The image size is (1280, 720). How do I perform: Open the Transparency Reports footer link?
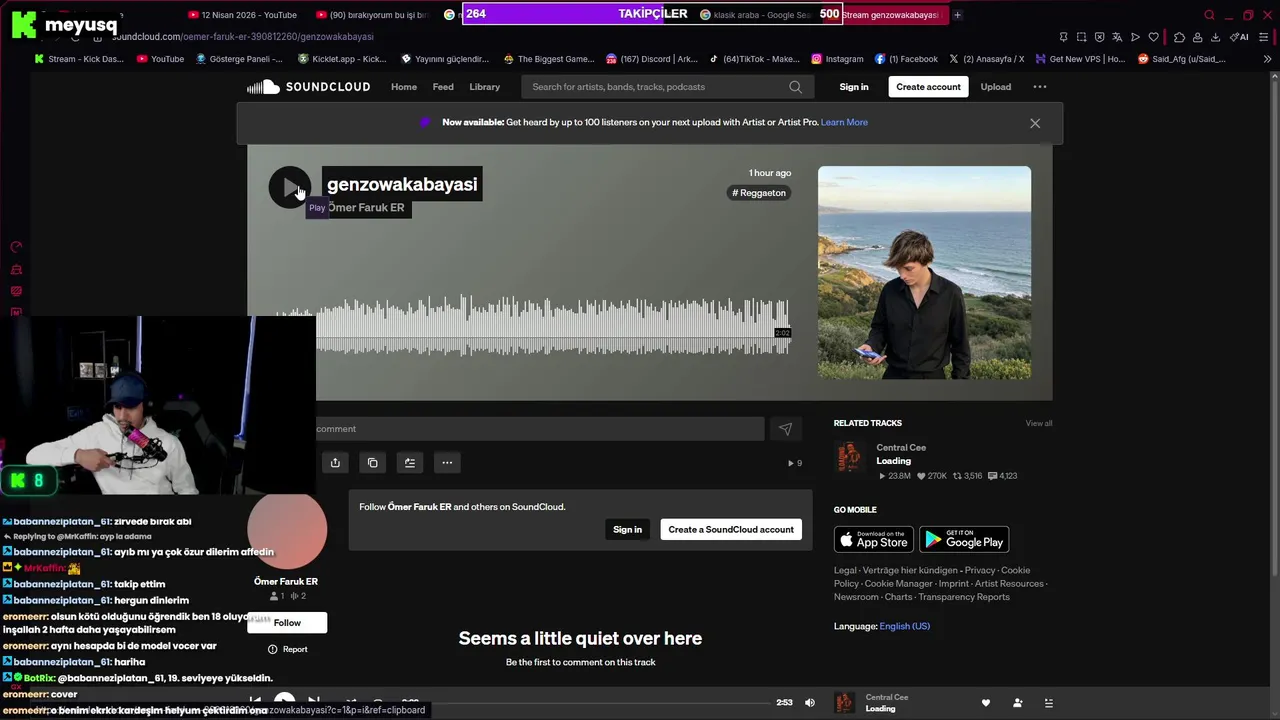pos(964,597)
